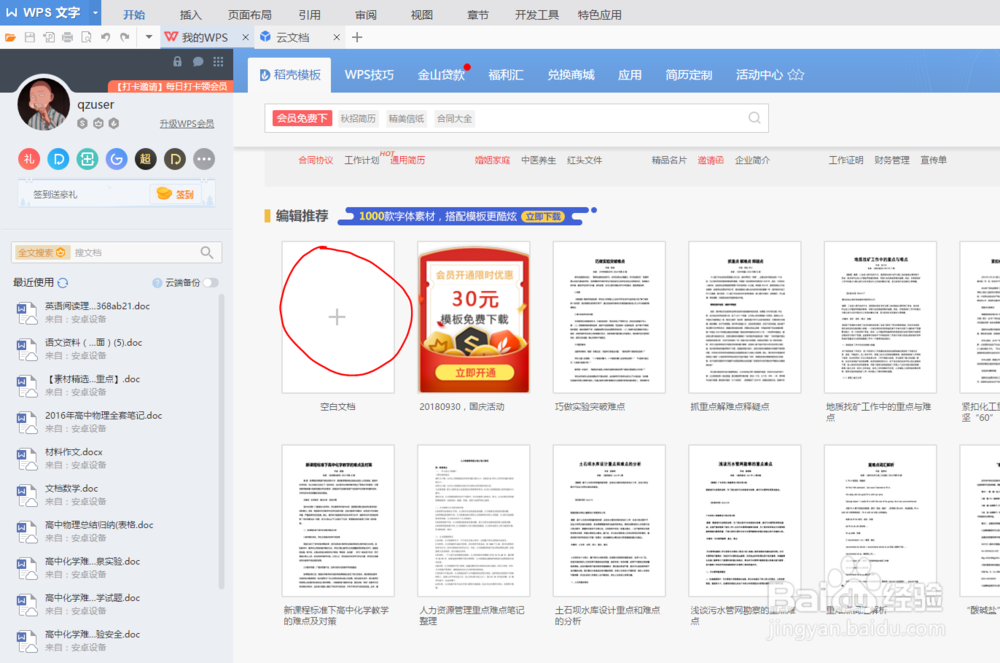Open the 审阅 ribbon menu
This screenshot has width=1000, height=663.
(x=366, y=15)
